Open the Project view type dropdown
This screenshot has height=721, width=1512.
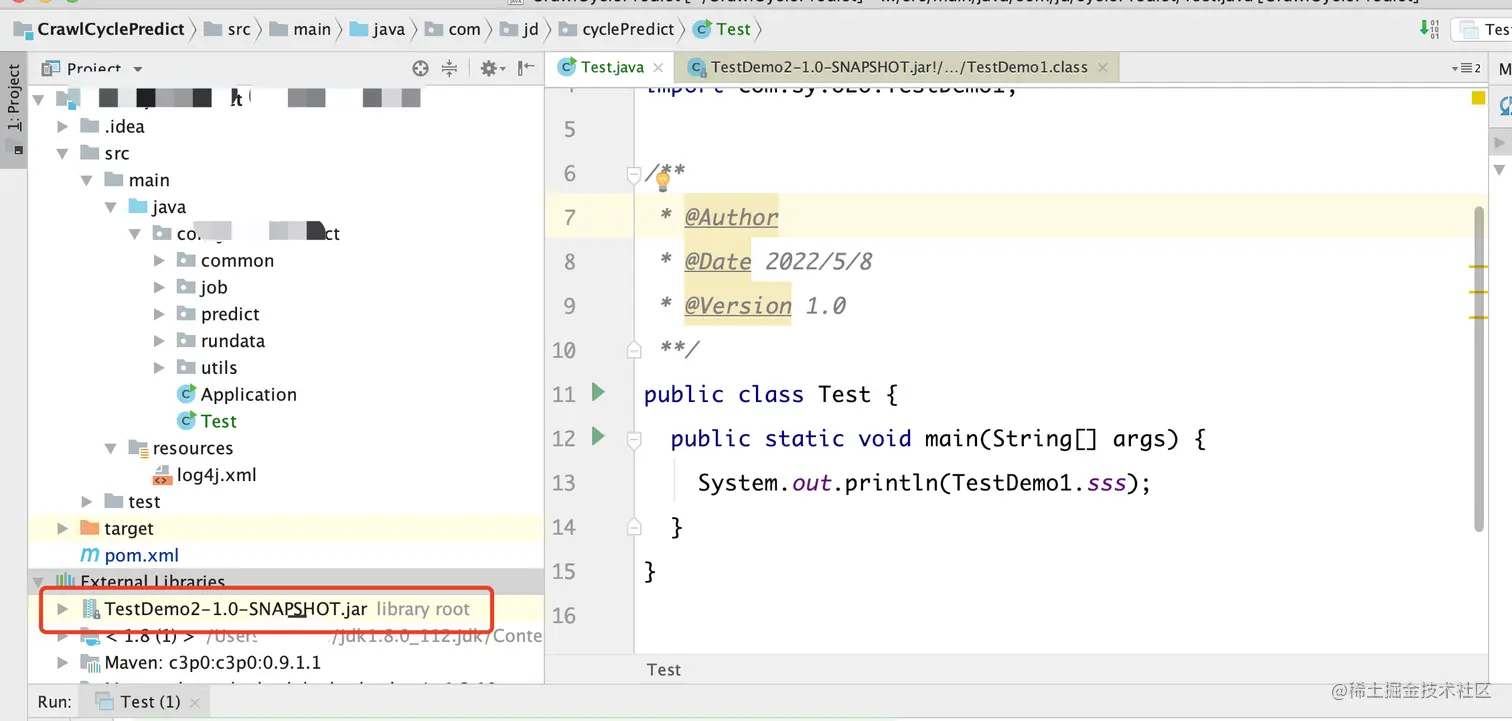coord(138,69)
